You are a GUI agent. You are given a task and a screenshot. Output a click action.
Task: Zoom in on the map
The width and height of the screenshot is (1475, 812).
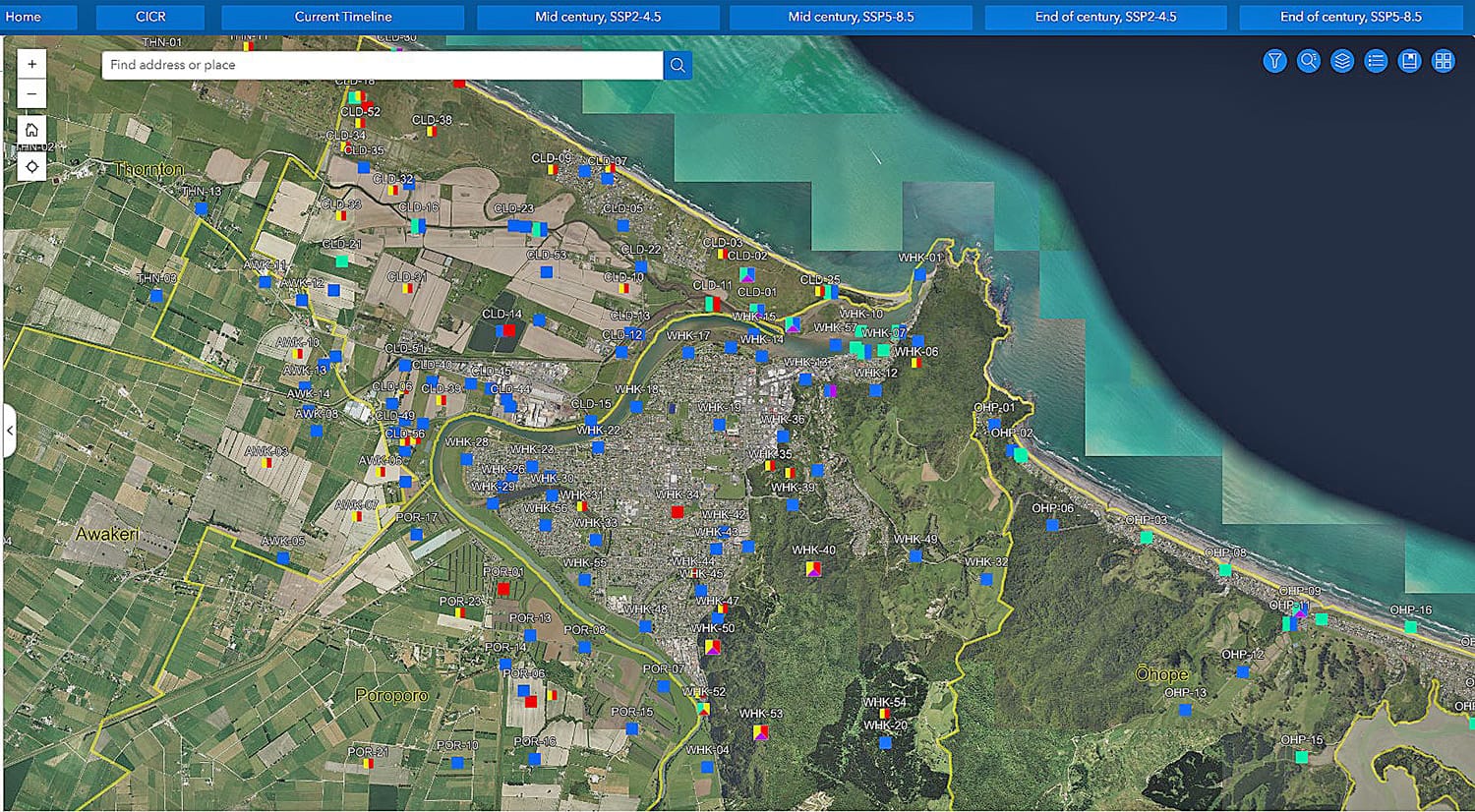click(x=31, y=64)
